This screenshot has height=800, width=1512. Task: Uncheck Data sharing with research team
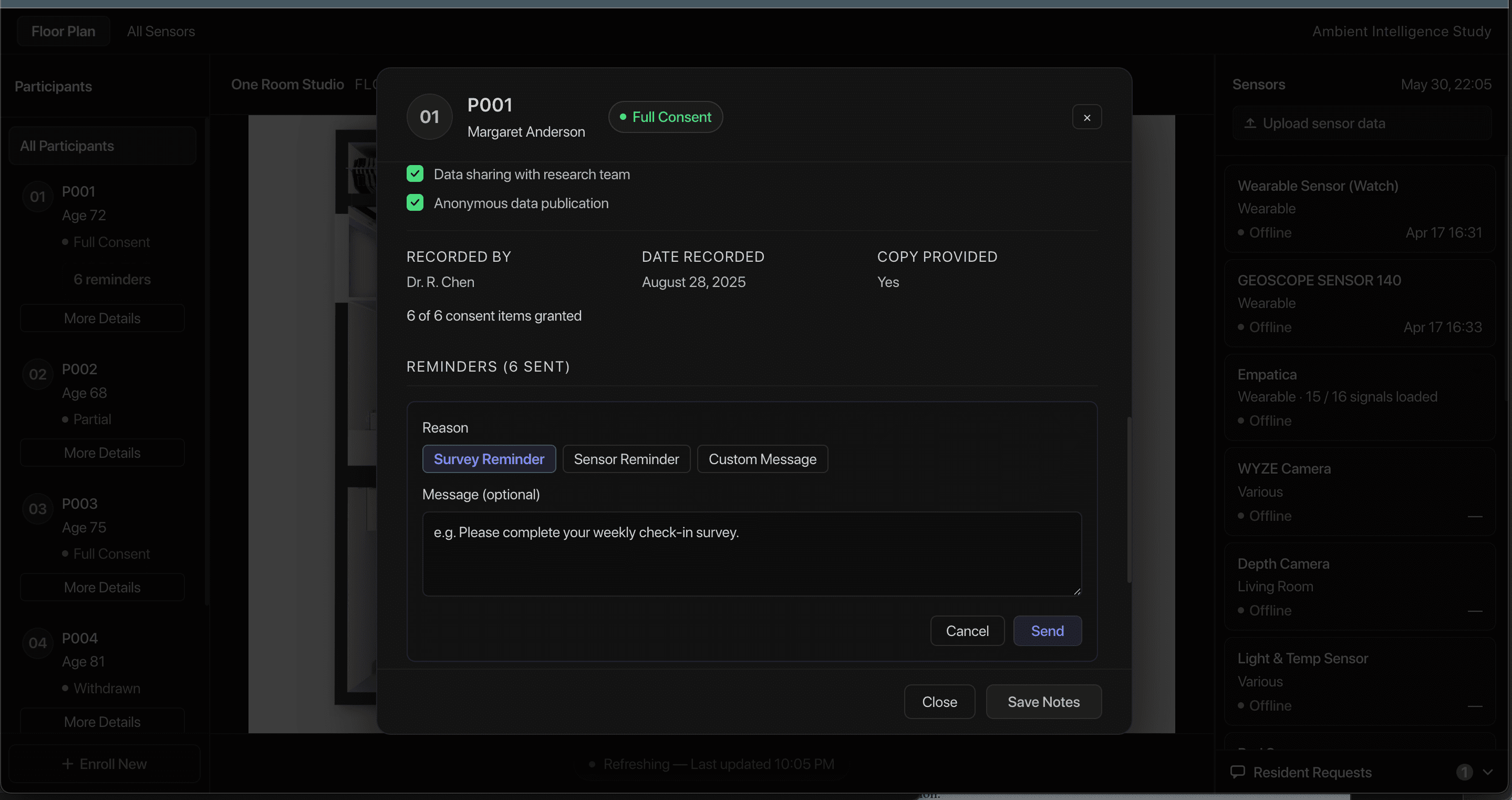pyautogui.click(x=415, y=174)
